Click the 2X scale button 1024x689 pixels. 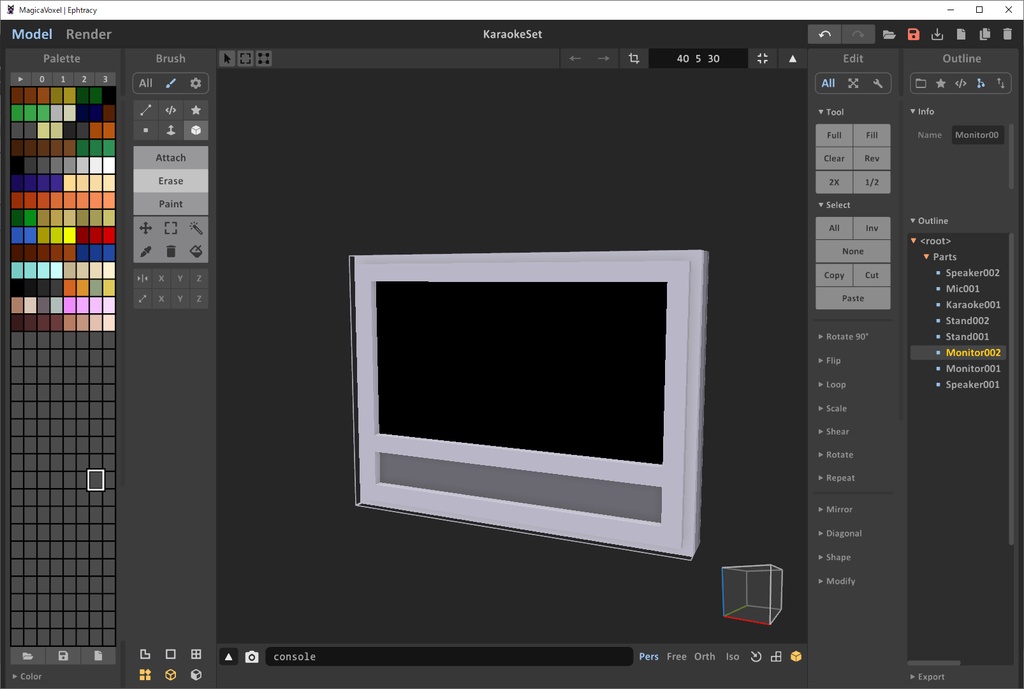coord(834,182)
